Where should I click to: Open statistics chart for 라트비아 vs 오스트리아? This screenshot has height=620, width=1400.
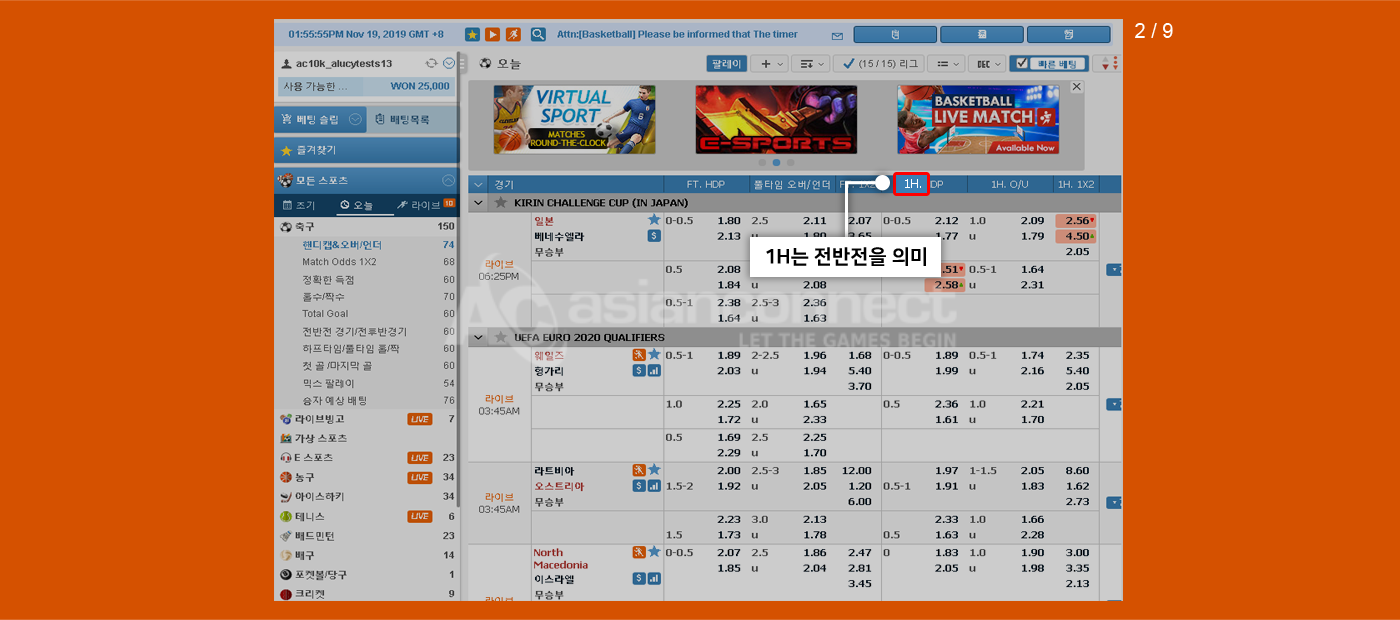[x=654, y=486]
